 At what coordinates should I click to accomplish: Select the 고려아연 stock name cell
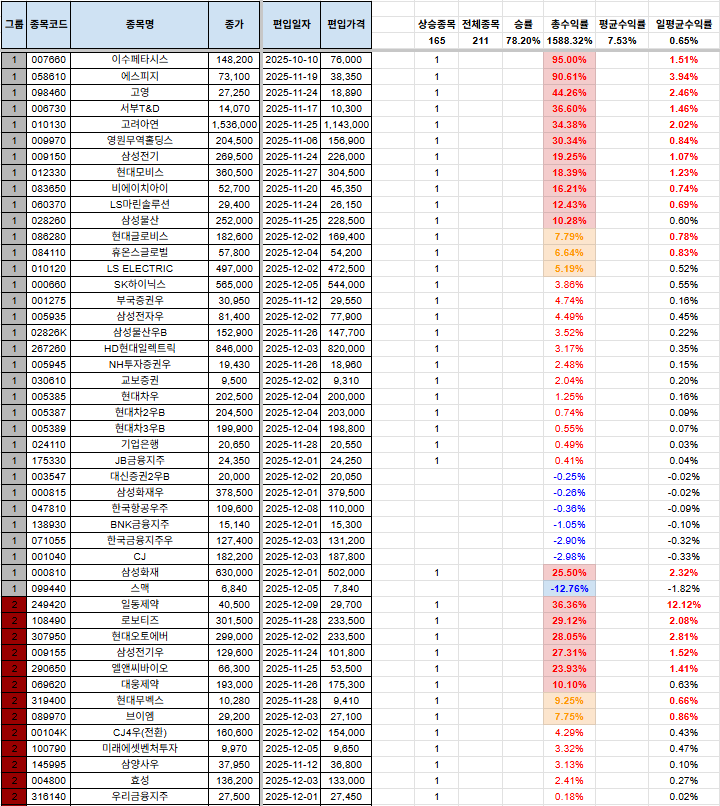pos(139,124)
